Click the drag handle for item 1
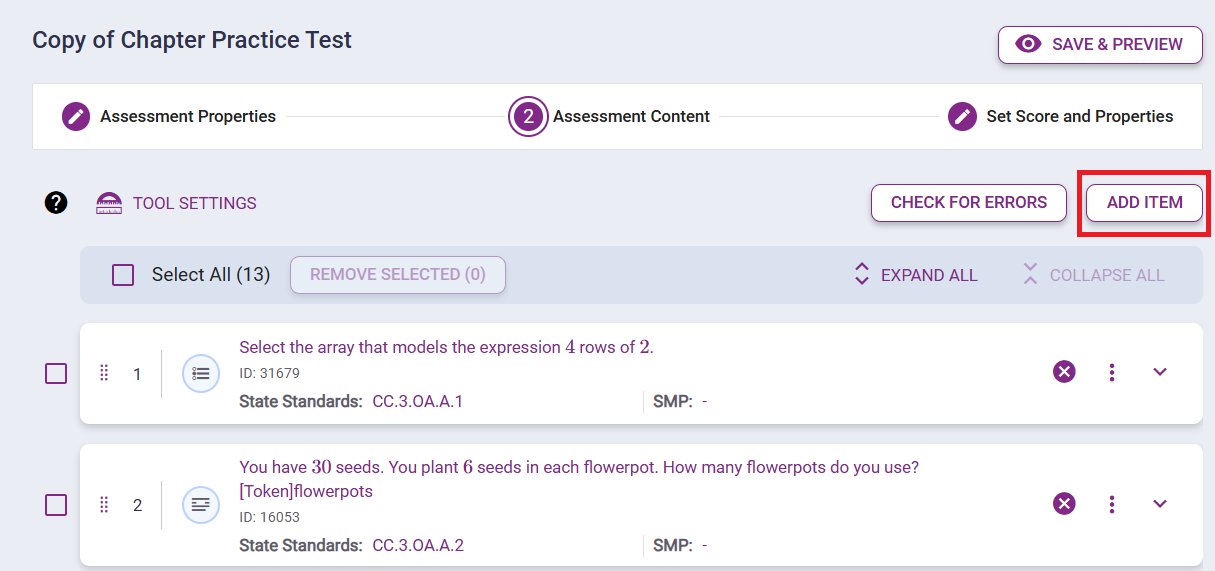1215x571 pixels. [x=104, y=373]
